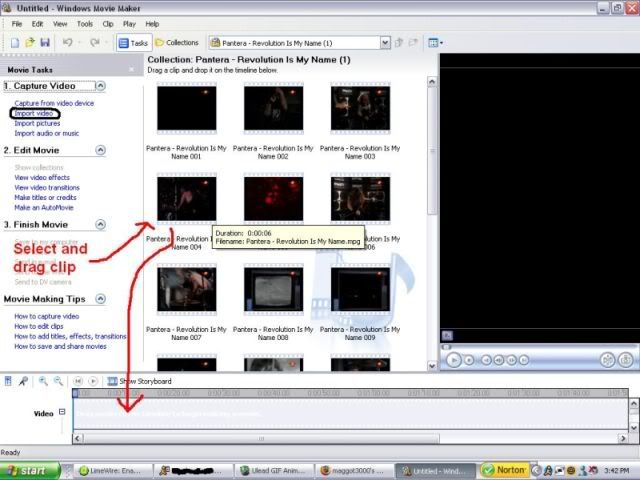The image size is (640, 480).
Task: Click the Redo arrow icon
Action: point(95,42)
